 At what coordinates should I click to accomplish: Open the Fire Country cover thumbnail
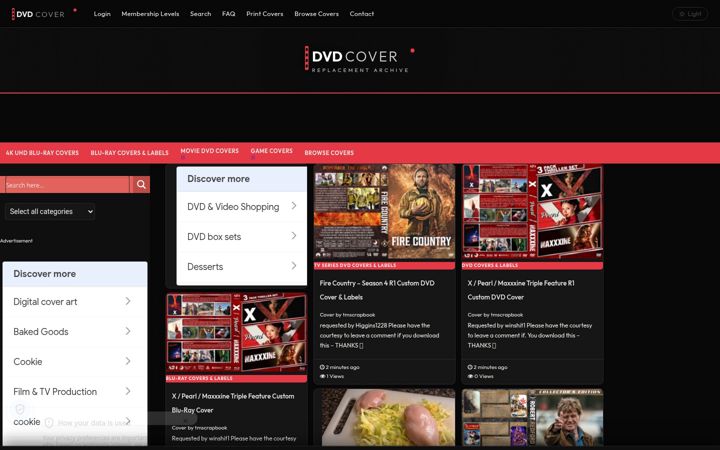tap(384, 213)
